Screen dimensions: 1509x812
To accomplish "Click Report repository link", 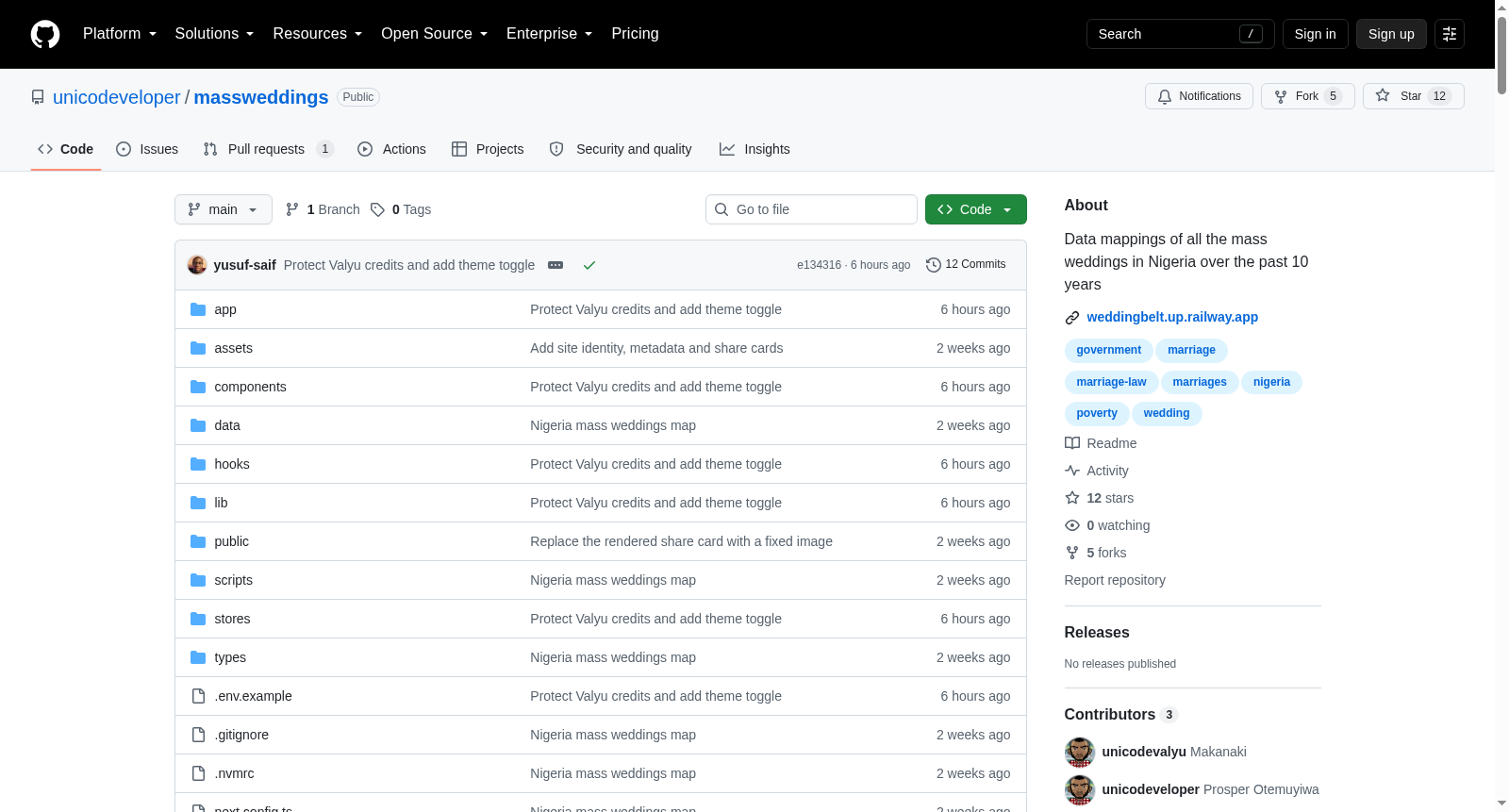I will [1115, 580].
